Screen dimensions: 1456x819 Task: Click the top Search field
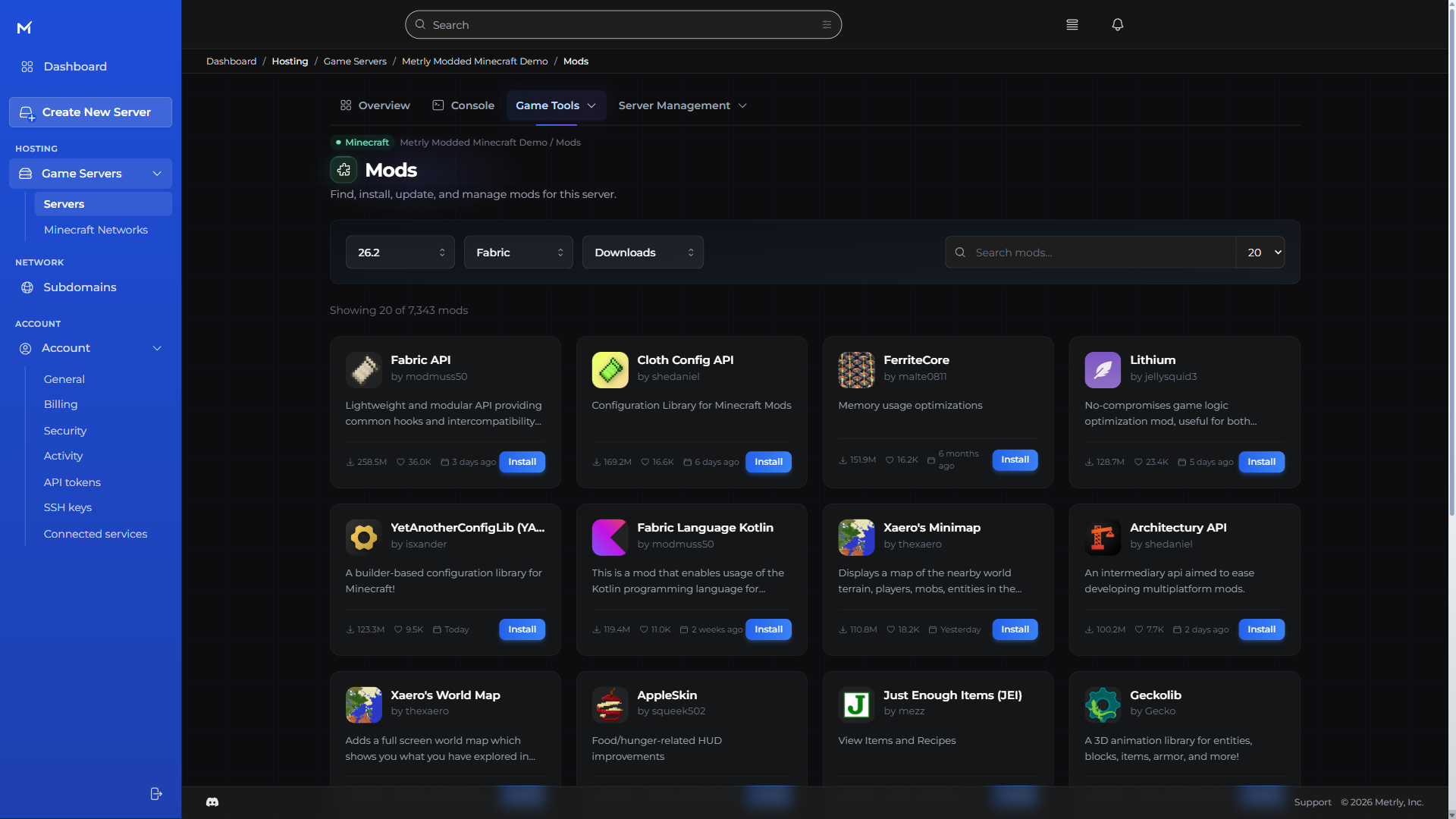(623, 25)
